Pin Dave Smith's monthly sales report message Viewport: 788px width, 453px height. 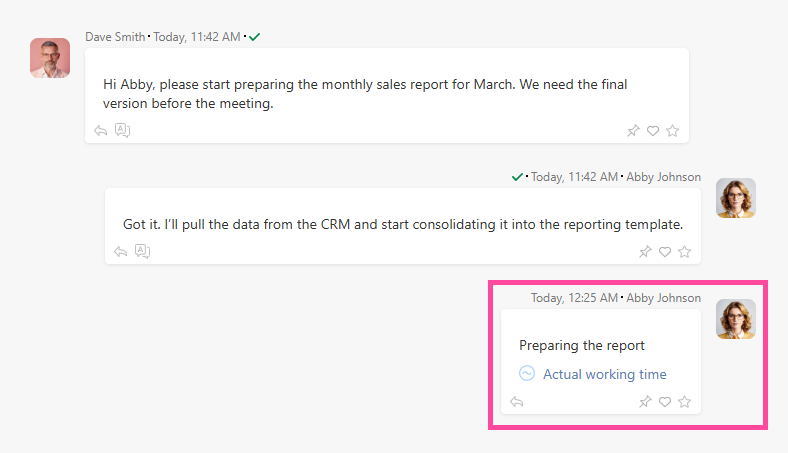coord(632,131)
